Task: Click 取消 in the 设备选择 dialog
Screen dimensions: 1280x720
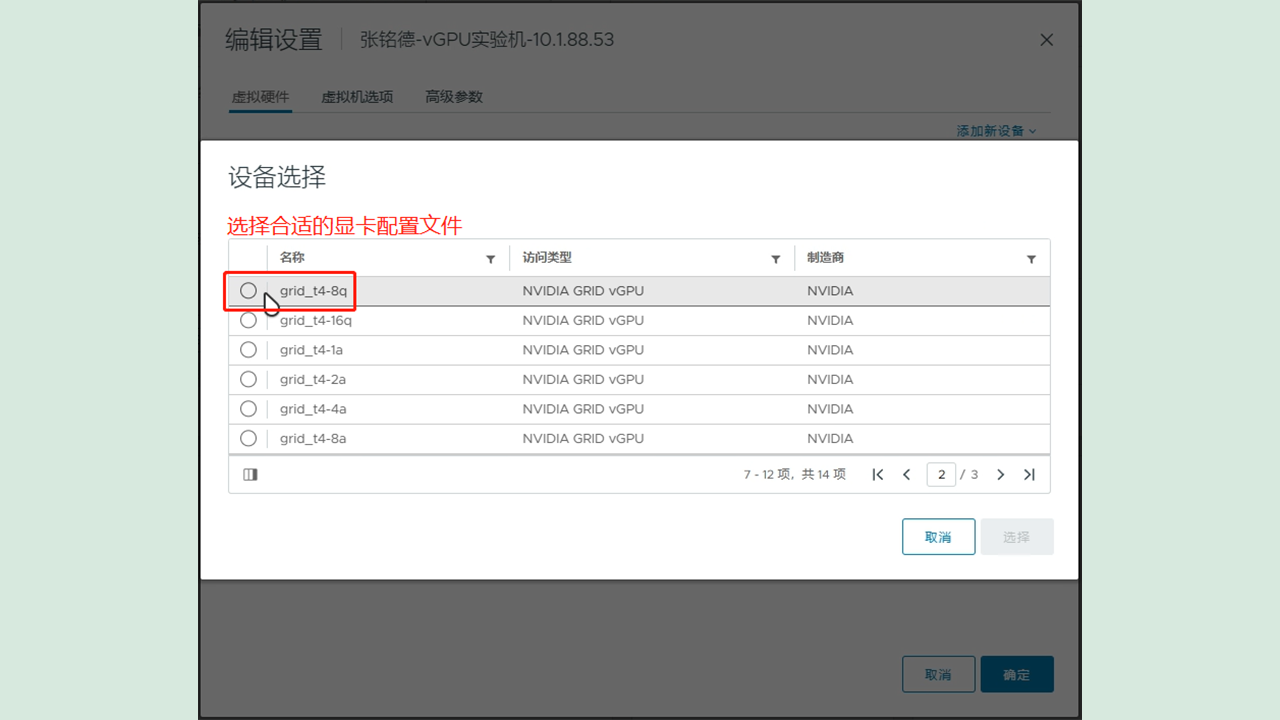Action: click(x=938, y=537)
